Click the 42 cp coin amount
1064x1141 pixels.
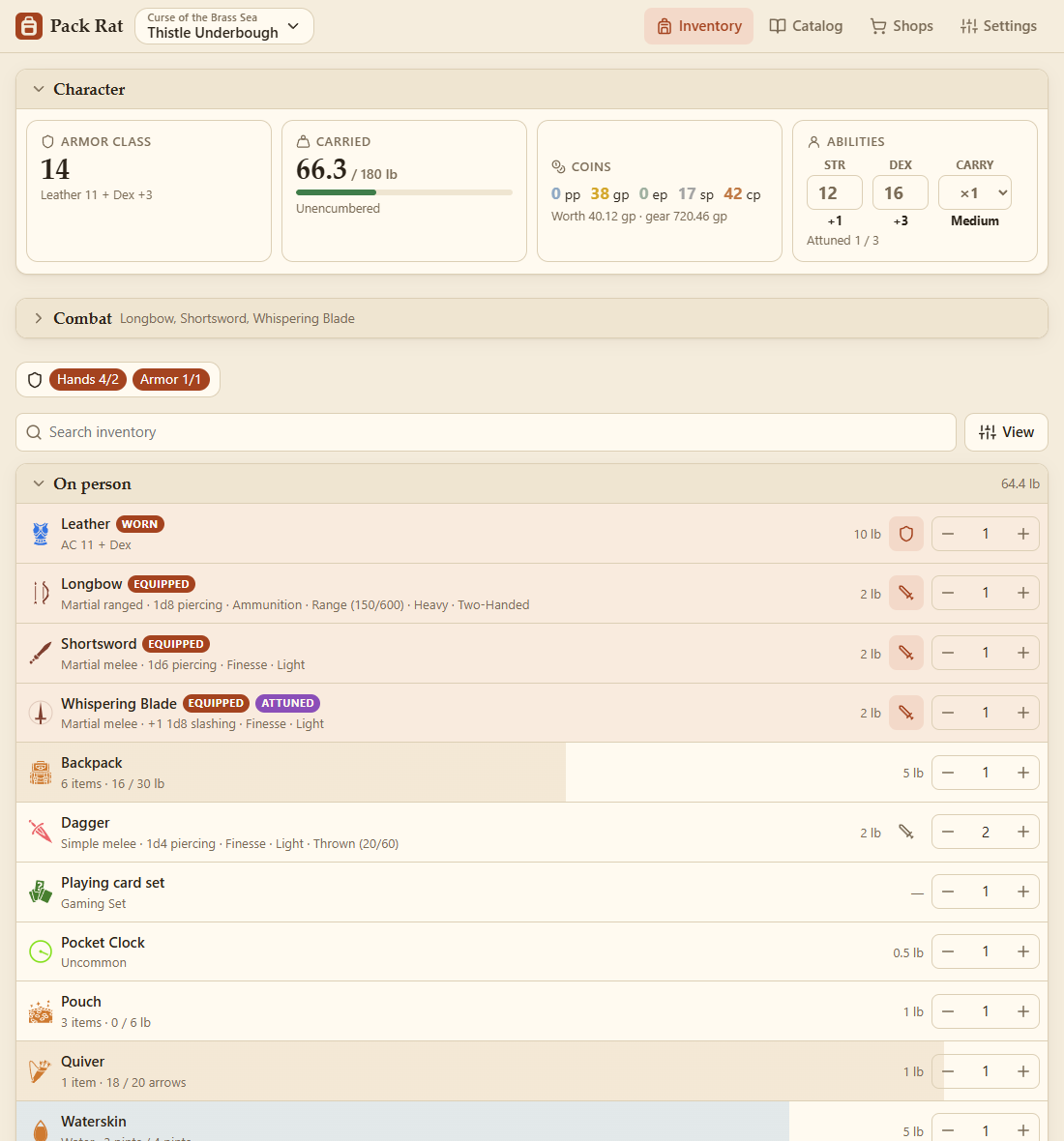click(x=742, y=194)
